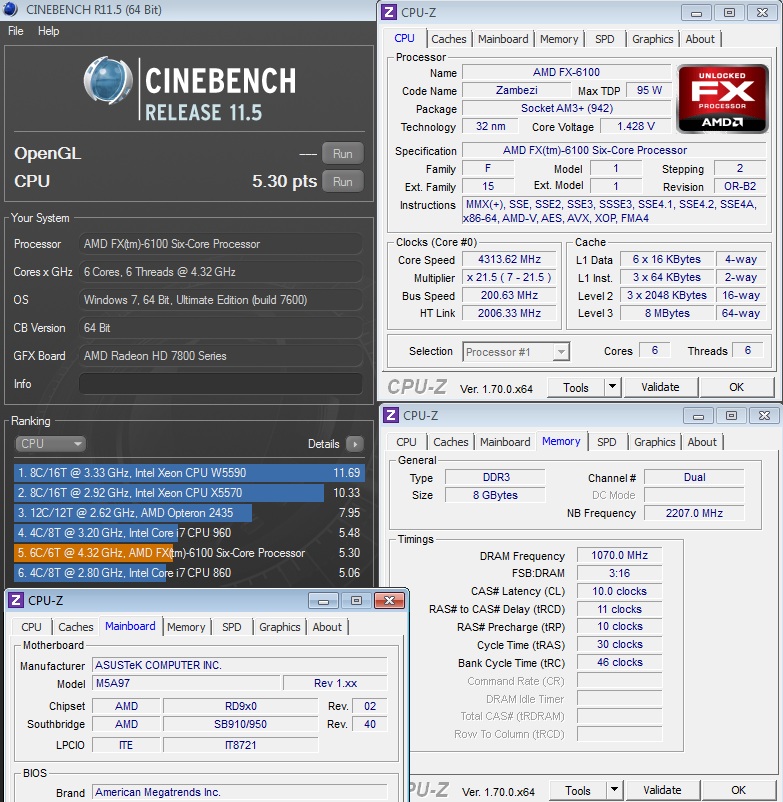This screenshot has width=783, height=802.
Task: Select ranking row Intel Core i7 CPU 960
Action: (189, 532)
